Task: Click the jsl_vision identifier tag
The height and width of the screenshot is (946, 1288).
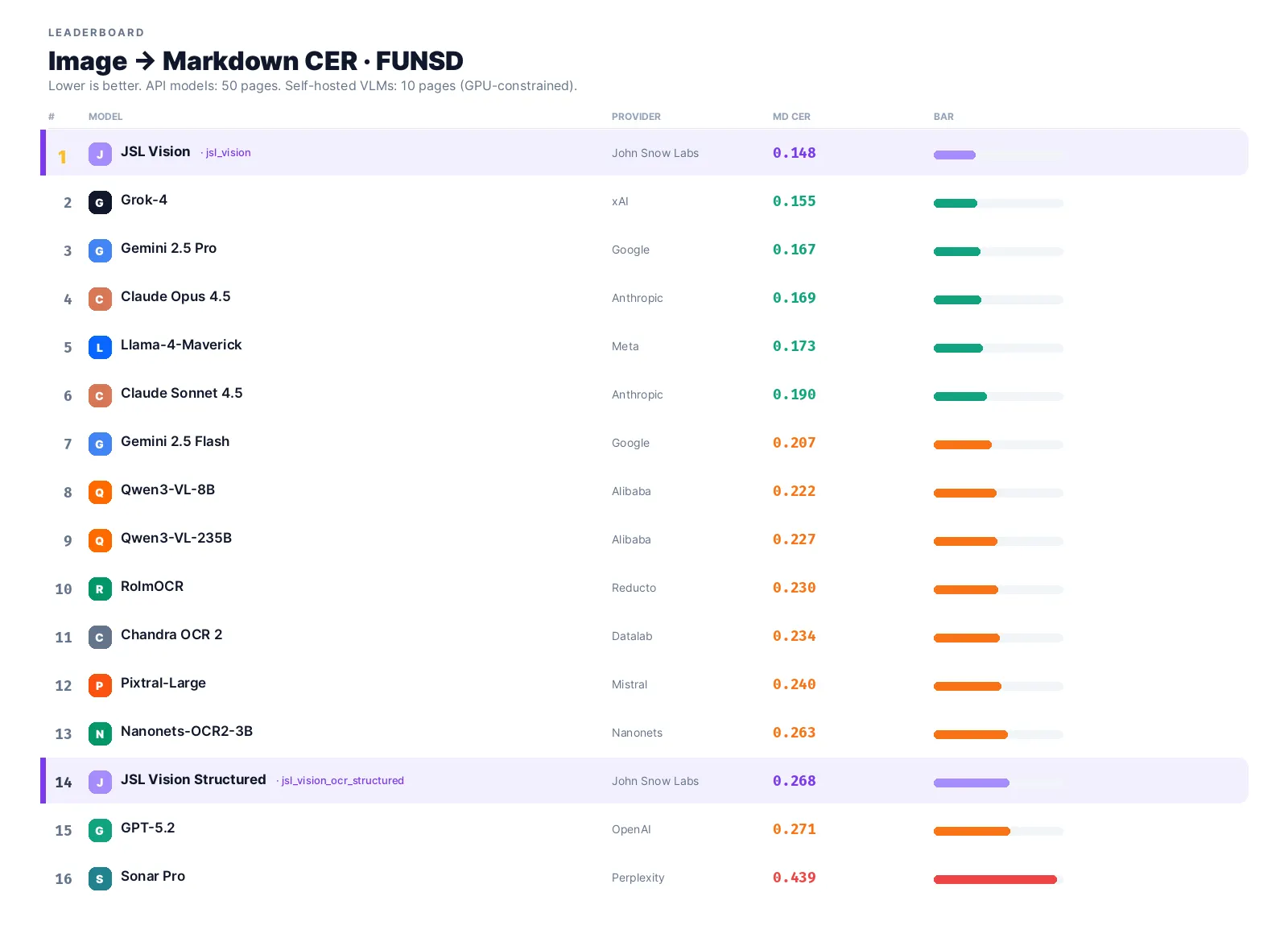Action: pos(228,153)
